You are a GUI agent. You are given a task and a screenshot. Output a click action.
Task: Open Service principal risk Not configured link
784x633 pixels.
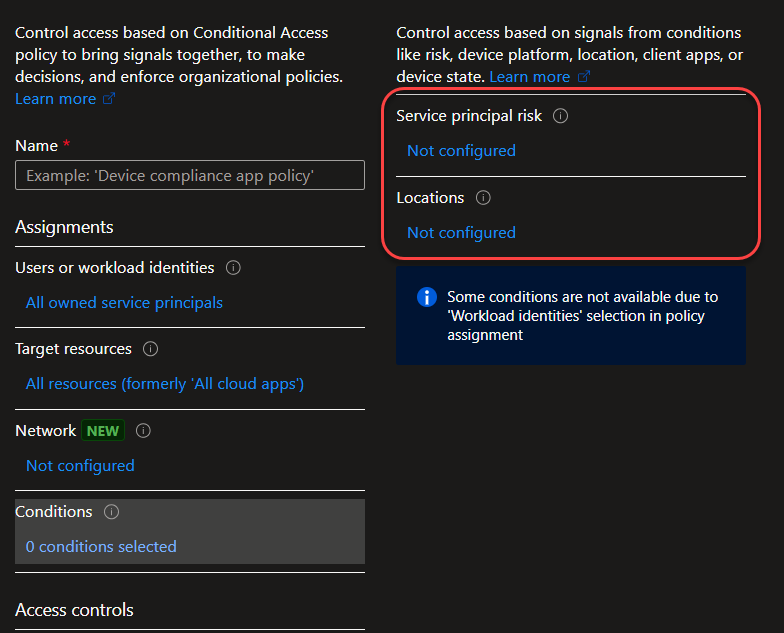(x=461, y=150)
